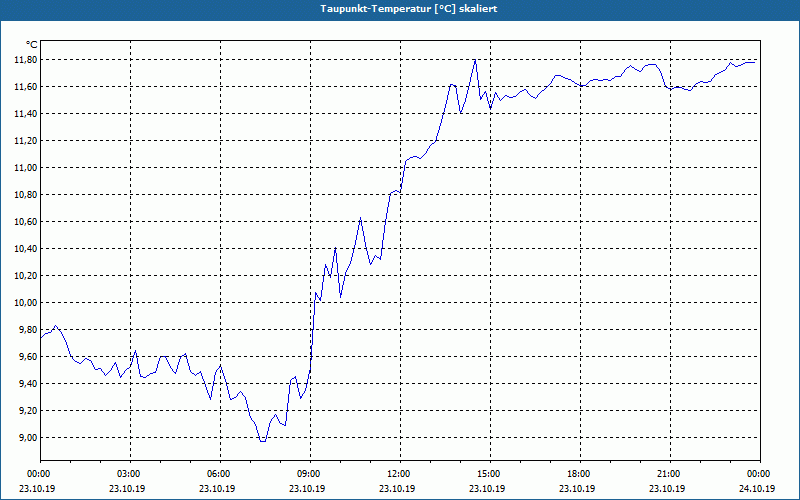Click the 12:00 time label
The height and width of the screenshot is (500, 800).
(x=400, y=474)
